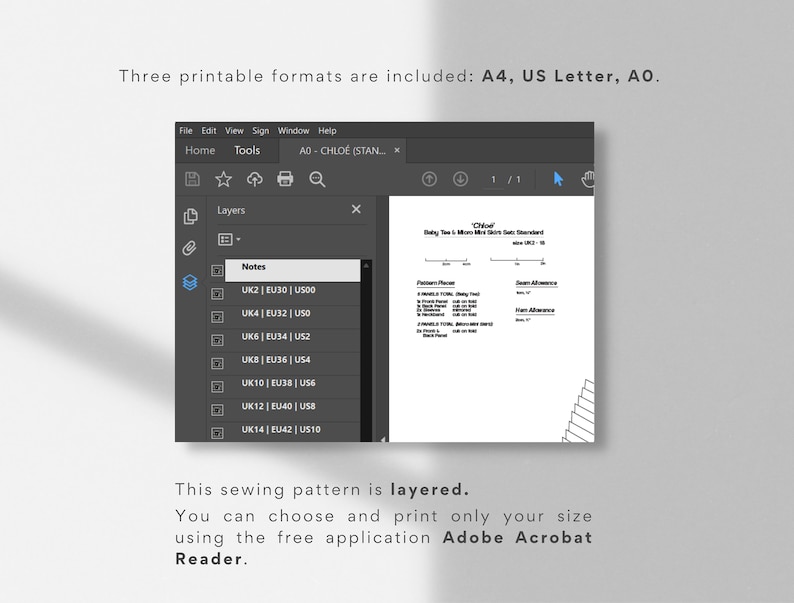Toggle visibility of UK10 | EU38 | US6 layer
The height and width of the screenshot is (603, 794).
click(217, 387)
